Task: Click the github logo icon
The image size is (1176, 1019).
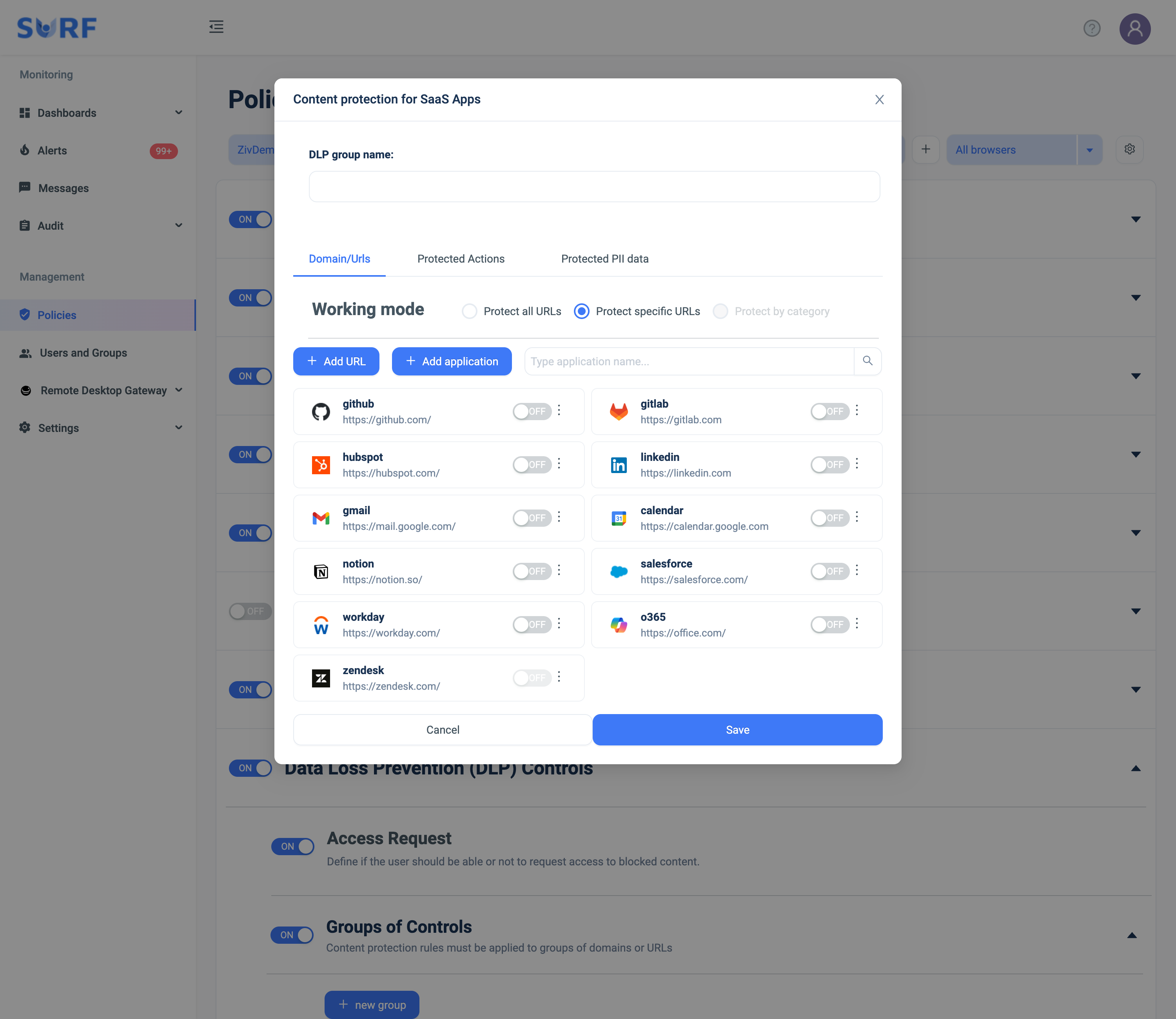Action: click(321, 412)
